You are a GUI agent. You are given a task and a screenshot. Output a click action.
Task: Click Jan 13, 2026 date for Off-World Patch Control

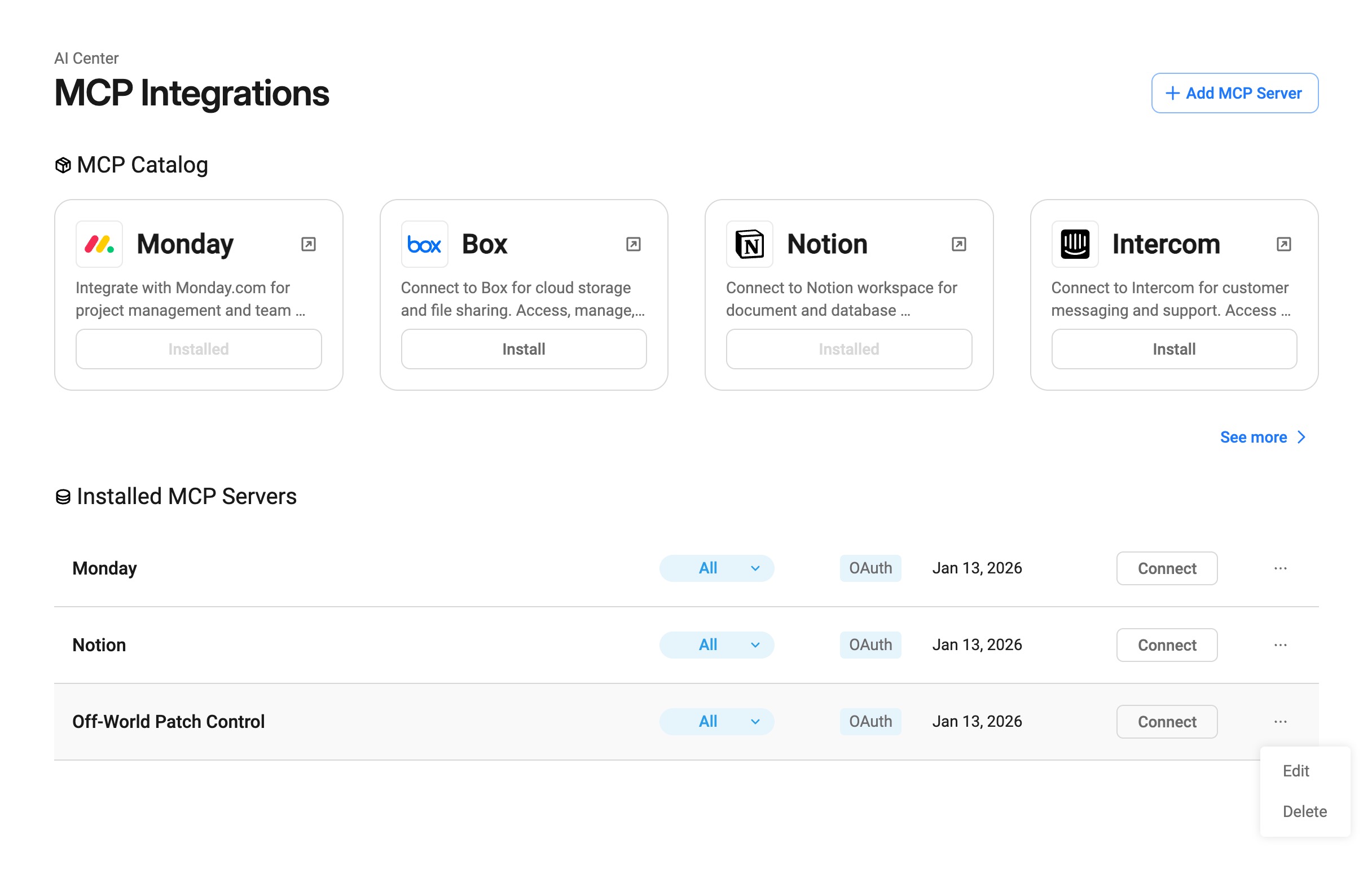click(977, 721)
